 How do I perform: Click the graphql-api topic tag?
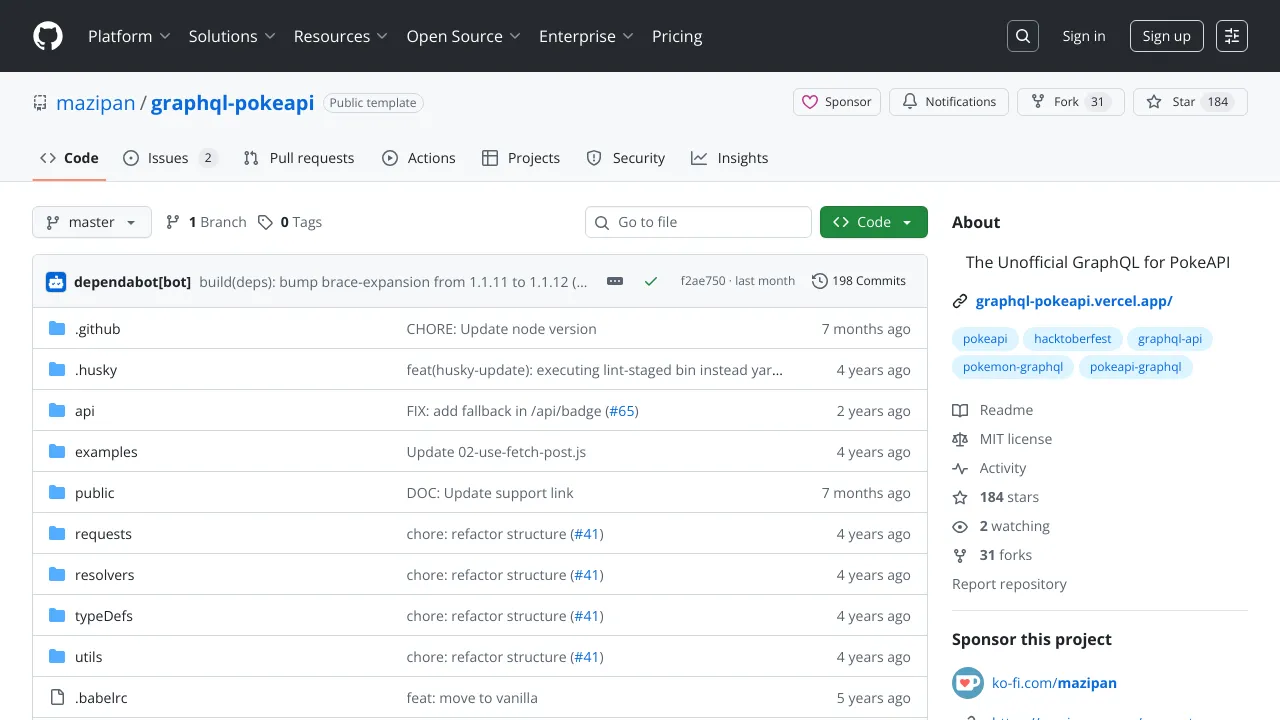click(1170, 339)
